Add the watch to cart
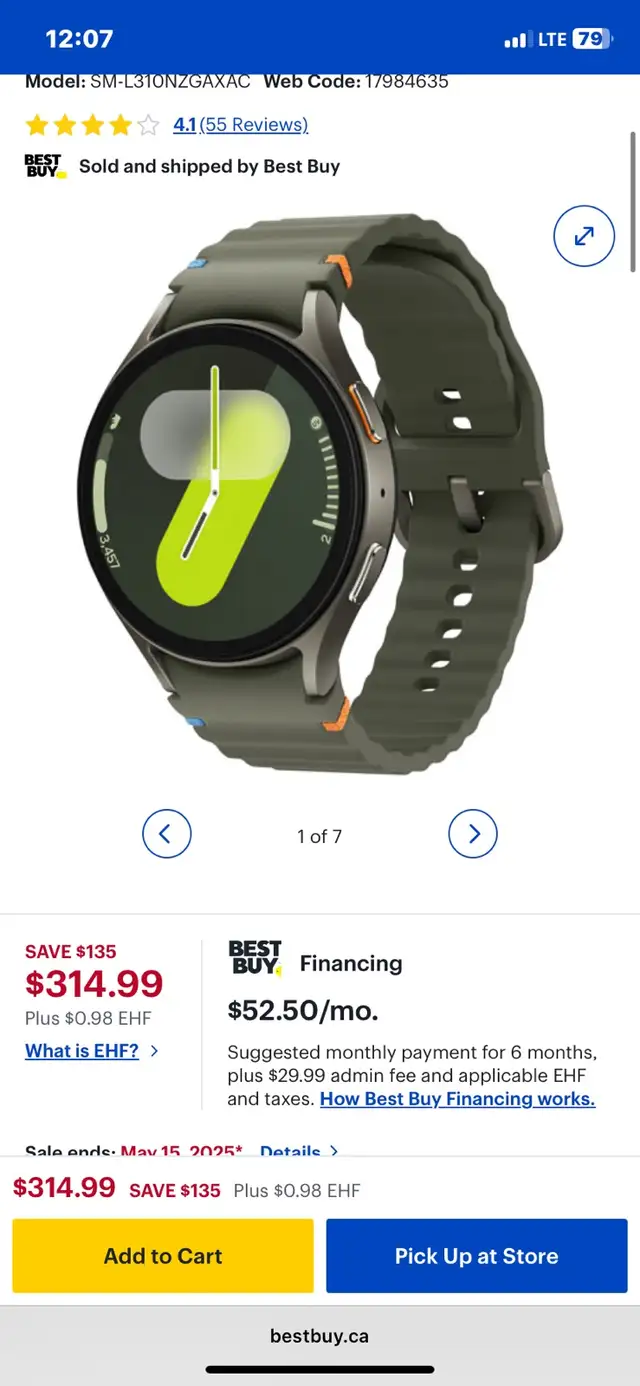The height and width of the screenshot is (1386, 640). click(163, 1256)
